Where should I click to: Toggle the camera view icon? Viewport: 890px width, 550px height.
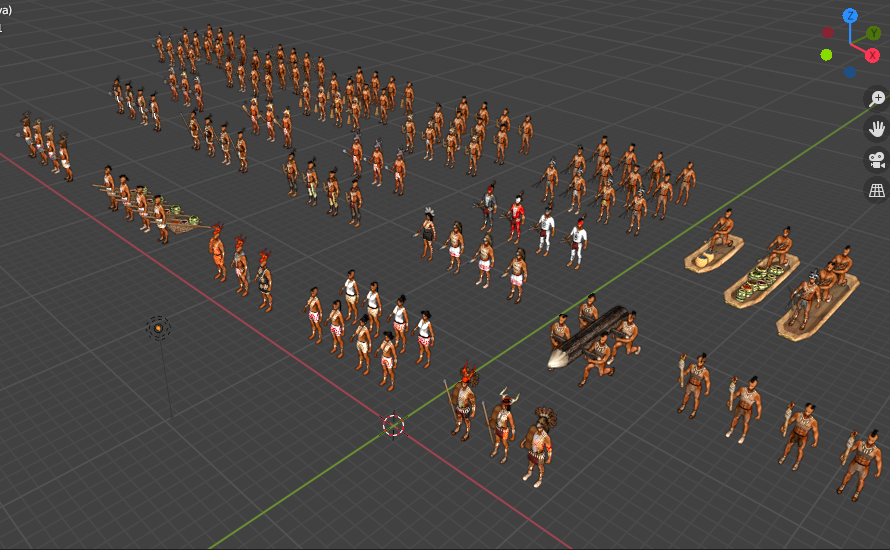pos(876,160)
